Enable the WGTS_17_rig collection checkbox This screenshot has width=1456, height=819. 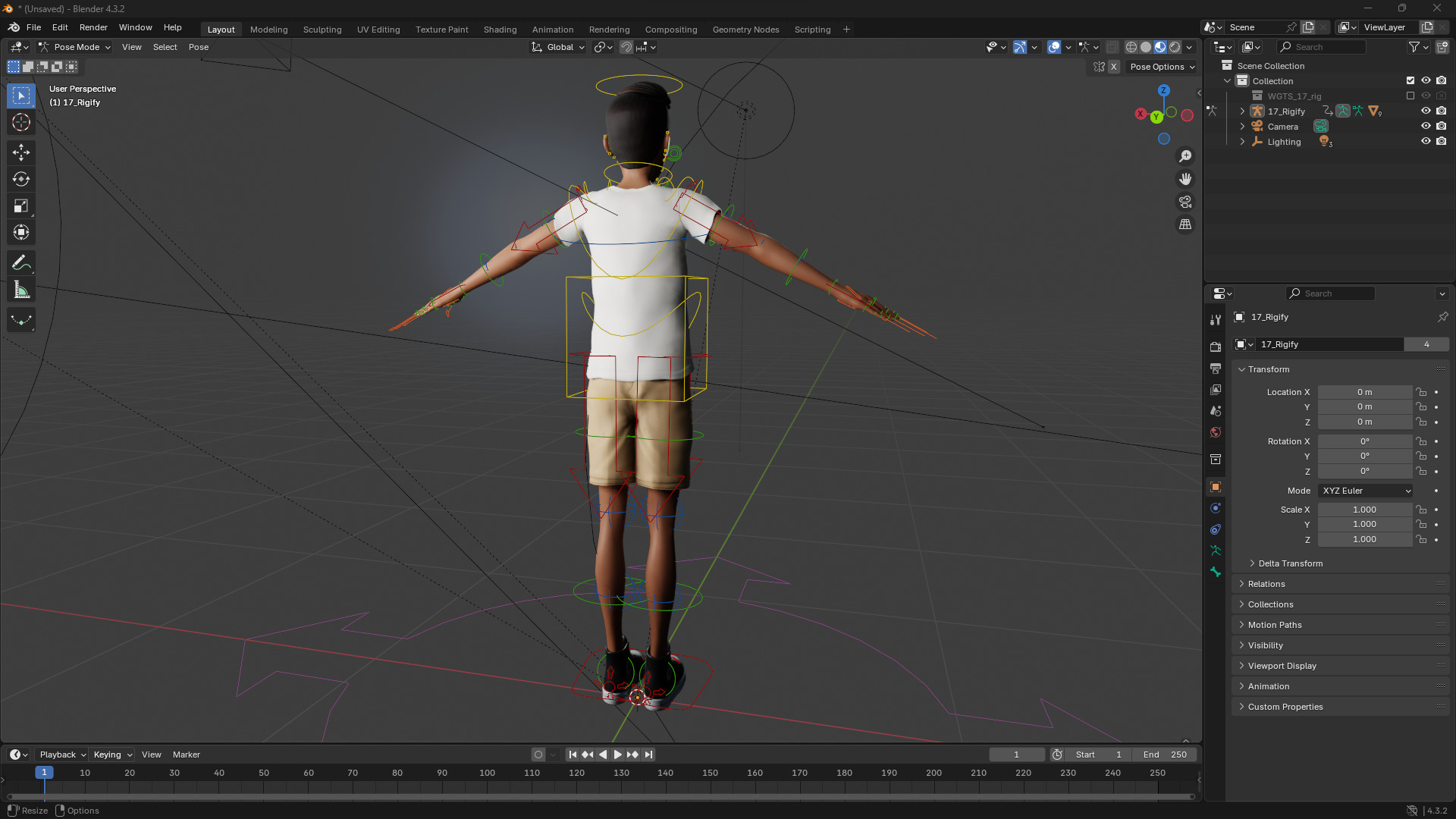point(1410,96)
